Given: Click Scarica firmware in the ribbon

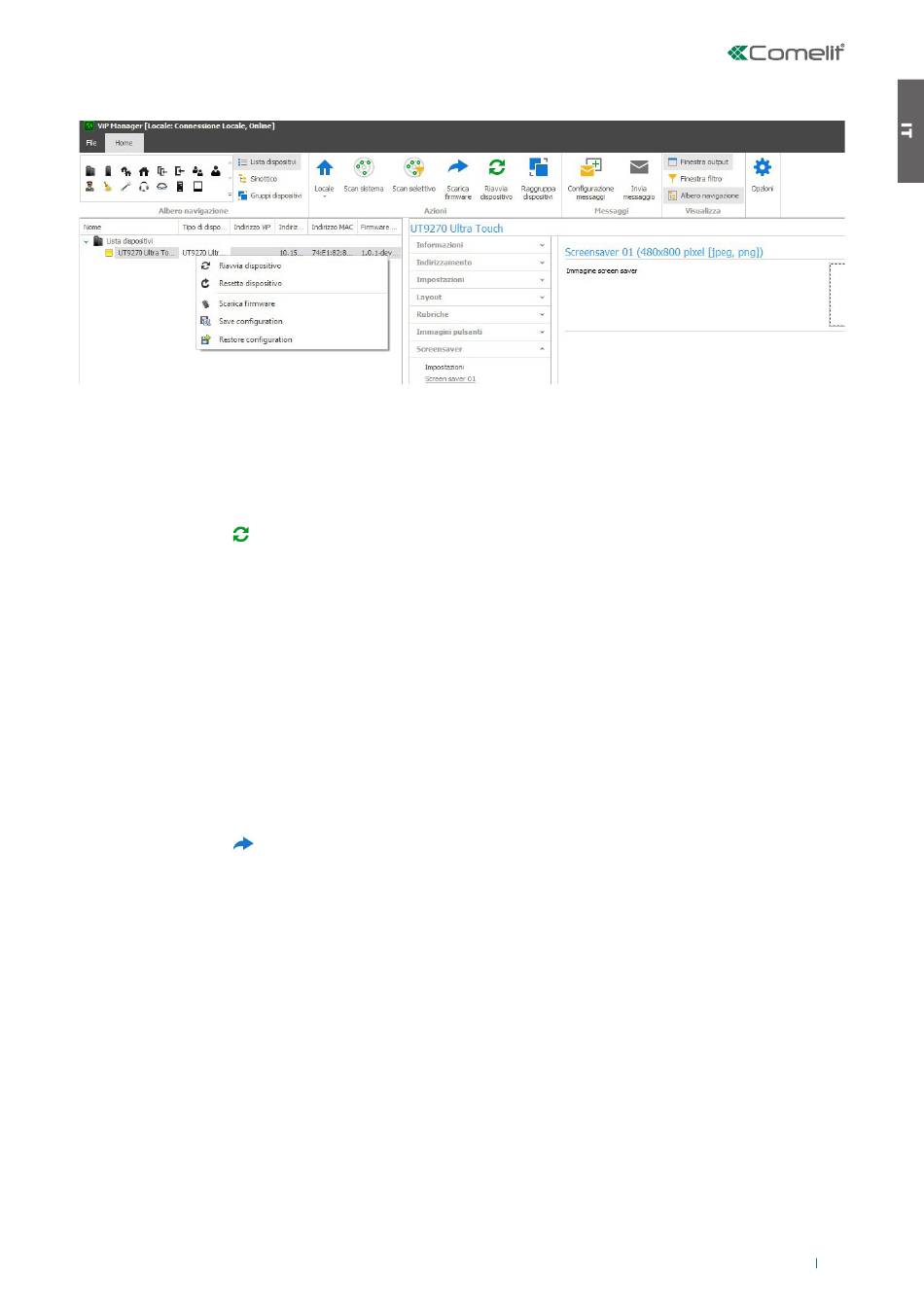Looking at the screenshot, I should [458, 179].
